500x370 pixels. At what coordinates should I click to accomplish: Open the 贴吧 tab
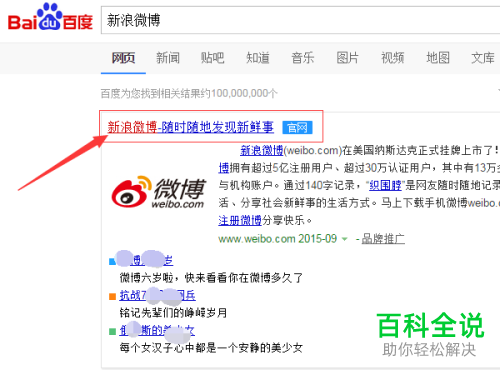click(x=213, y=58)
